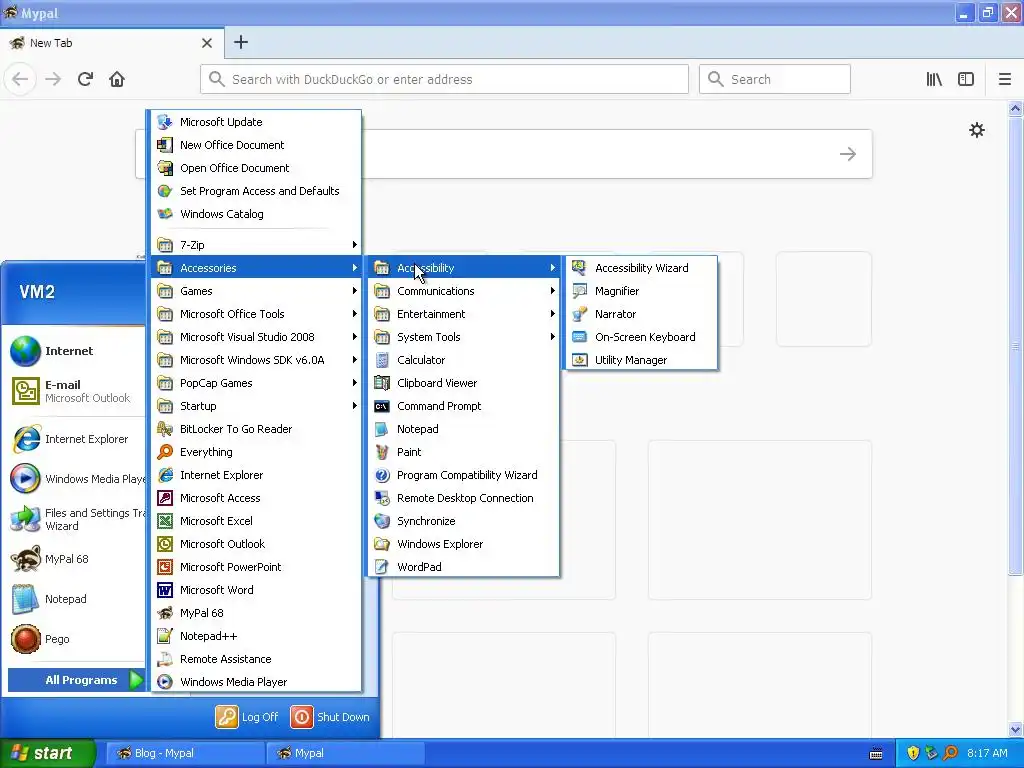Click the Mypal home button
This screenshot has width=1024, height=768.
(117, 79)
